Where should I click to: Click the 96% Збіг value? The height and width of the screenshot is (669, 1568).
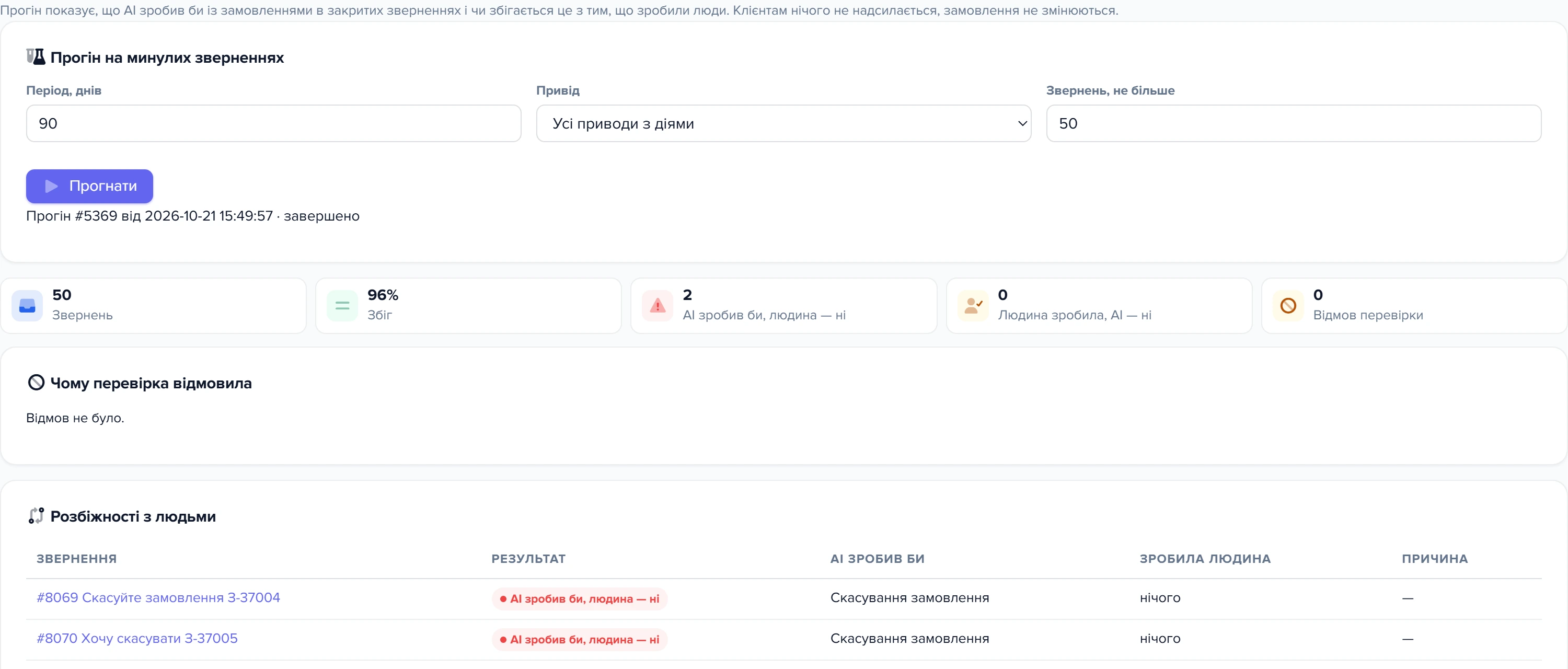[383, 295]
